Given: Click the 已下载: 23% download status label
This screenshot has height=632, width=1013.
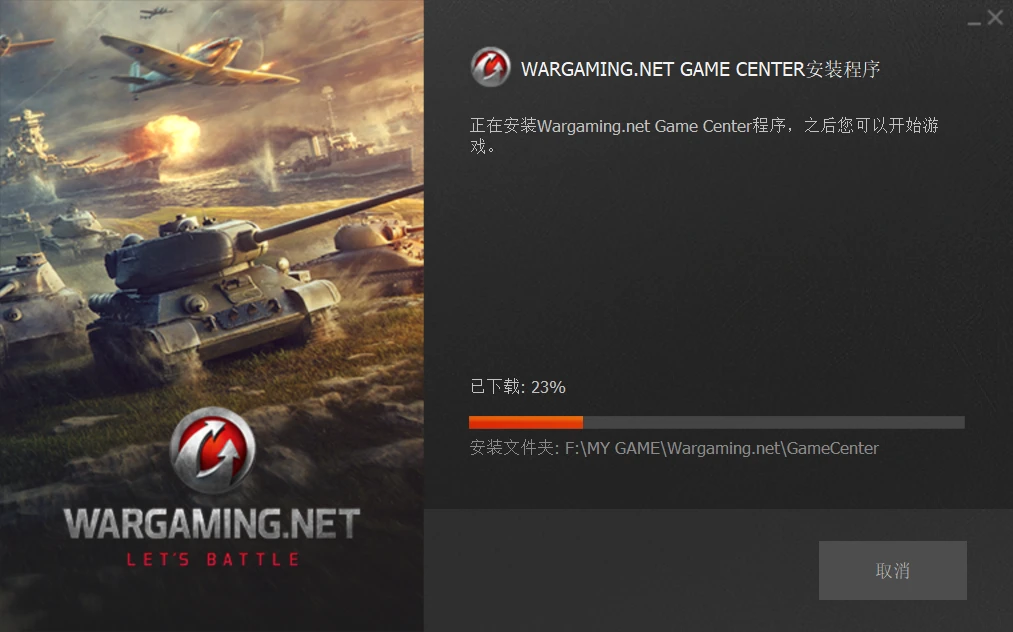Looking at the screenshot, I should pos(517,386).
